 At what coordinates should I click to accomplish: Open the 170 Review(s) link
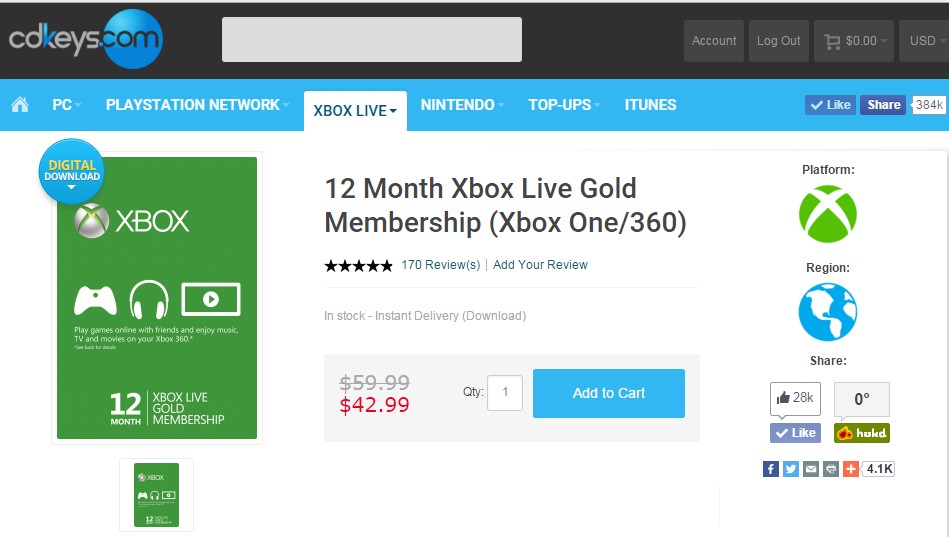[440, 265]
